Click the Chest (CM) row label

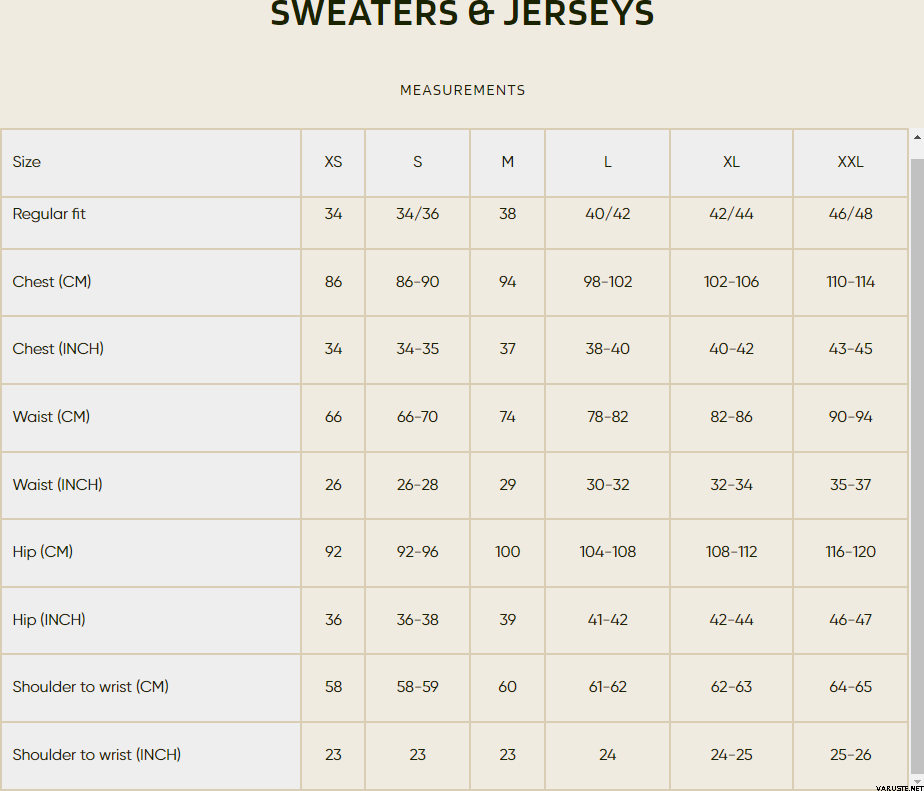52,282
